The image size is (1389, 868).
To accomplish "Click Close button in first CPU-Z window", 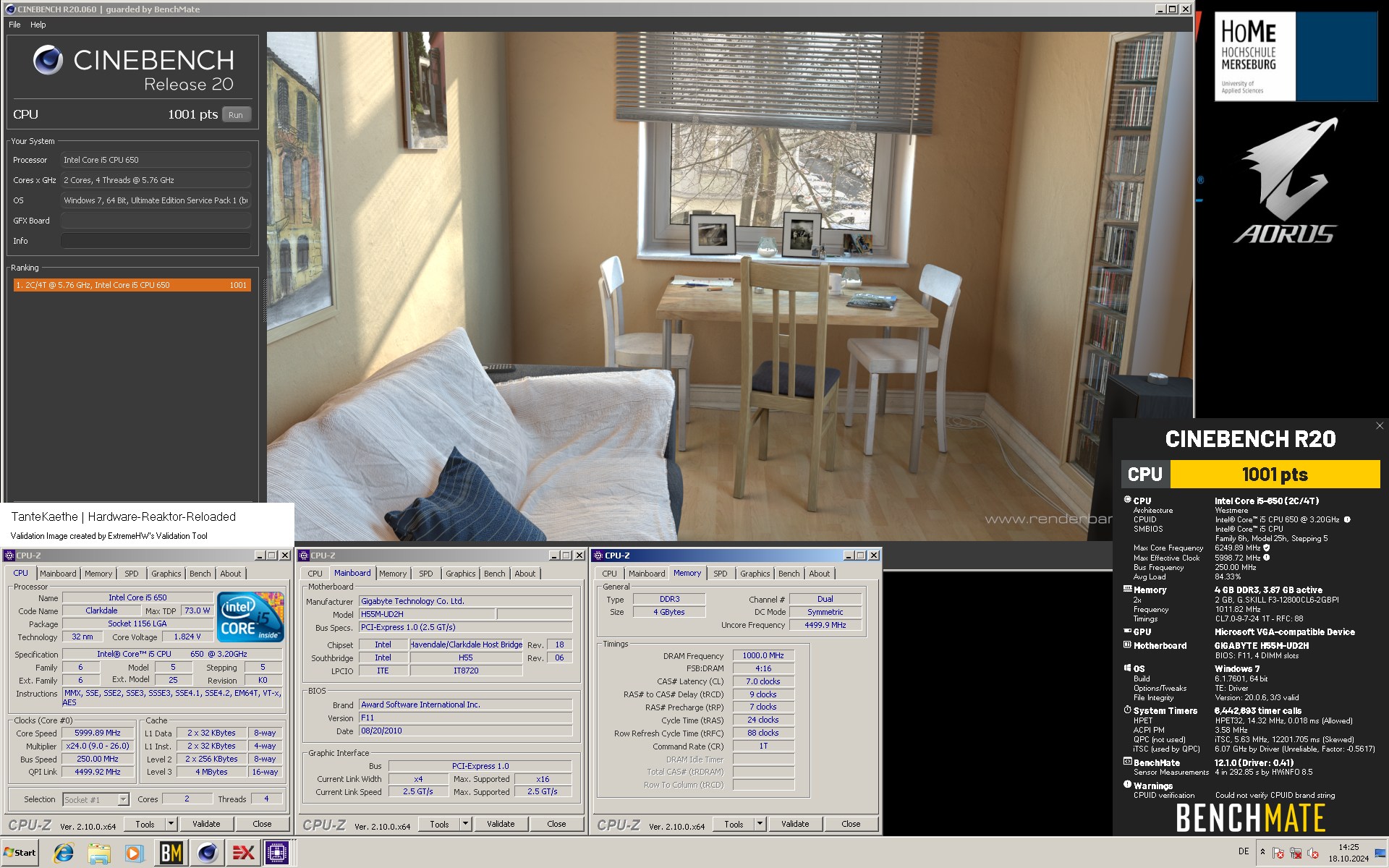I will point(262,824).
